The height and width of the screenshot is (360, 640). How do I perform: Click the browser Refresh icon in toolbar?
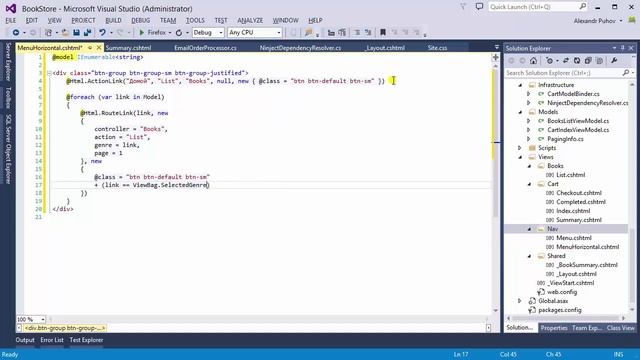click(x=179, y=33)
